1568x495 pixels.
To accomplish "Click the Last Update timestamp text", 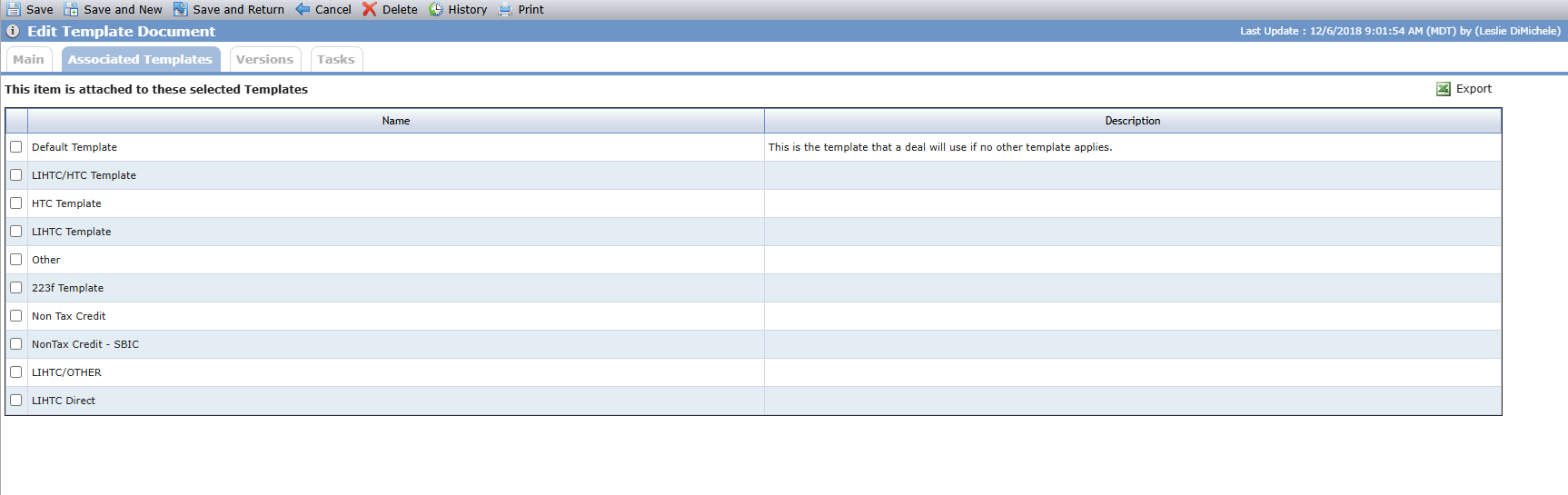I will 1400,31.
